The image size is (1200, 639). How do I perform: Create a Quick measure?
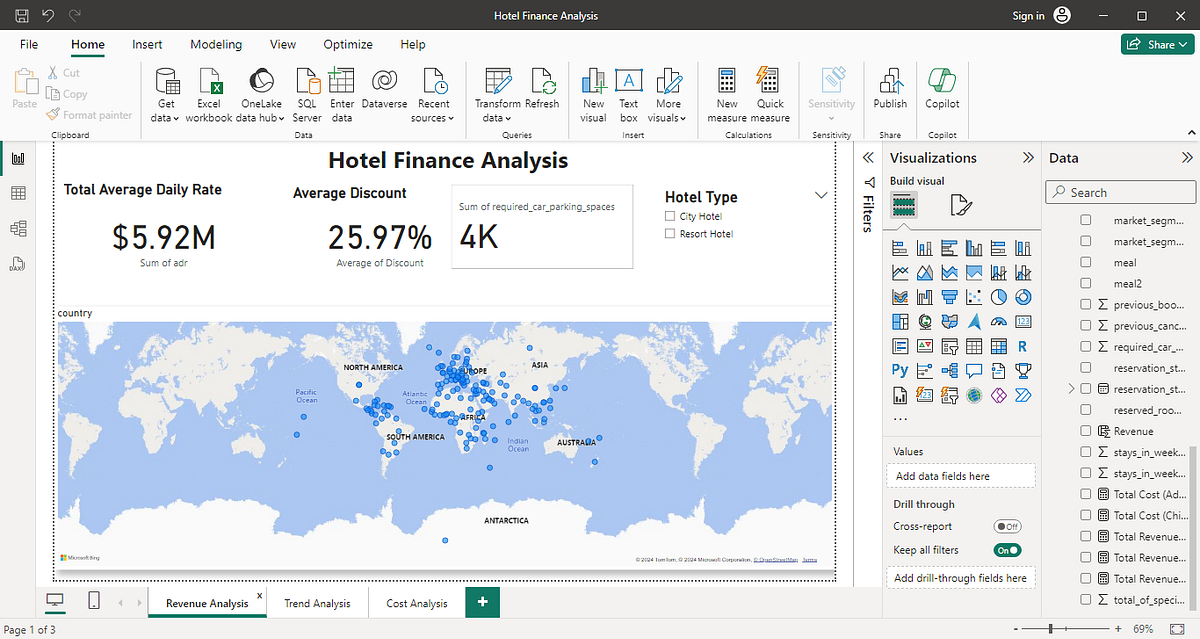click(x=770, y=95)
